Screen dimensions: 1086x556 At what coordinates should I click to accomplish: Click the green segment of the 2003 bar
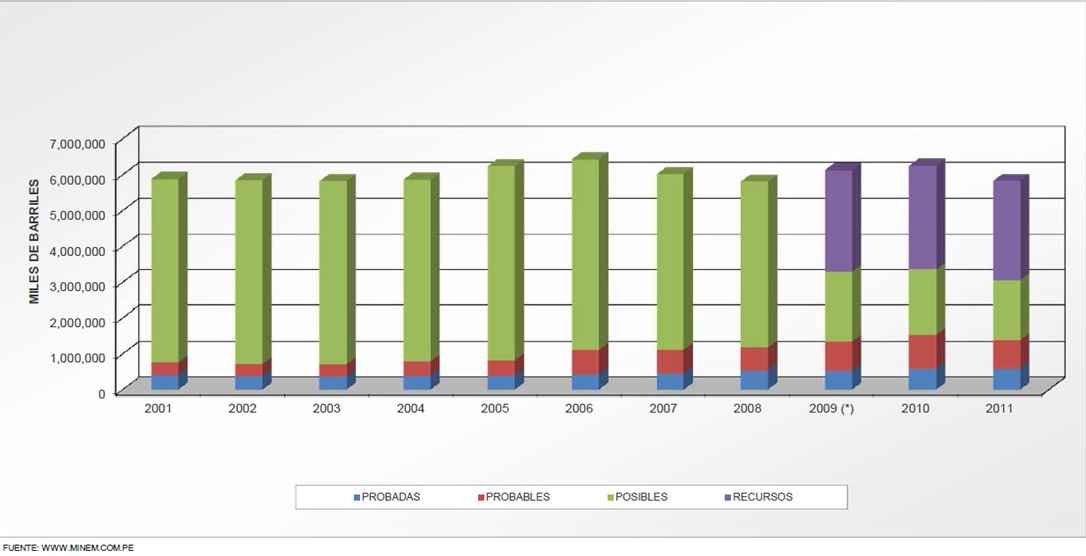333,272
